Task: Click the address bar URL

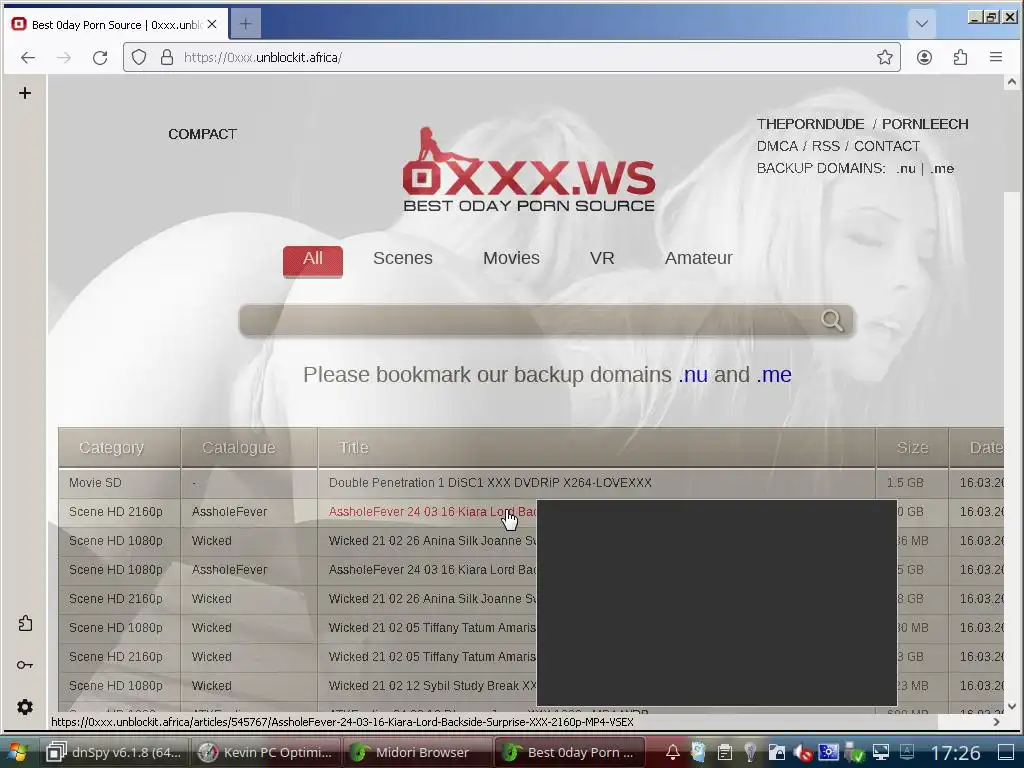Action: pos(263,57)
